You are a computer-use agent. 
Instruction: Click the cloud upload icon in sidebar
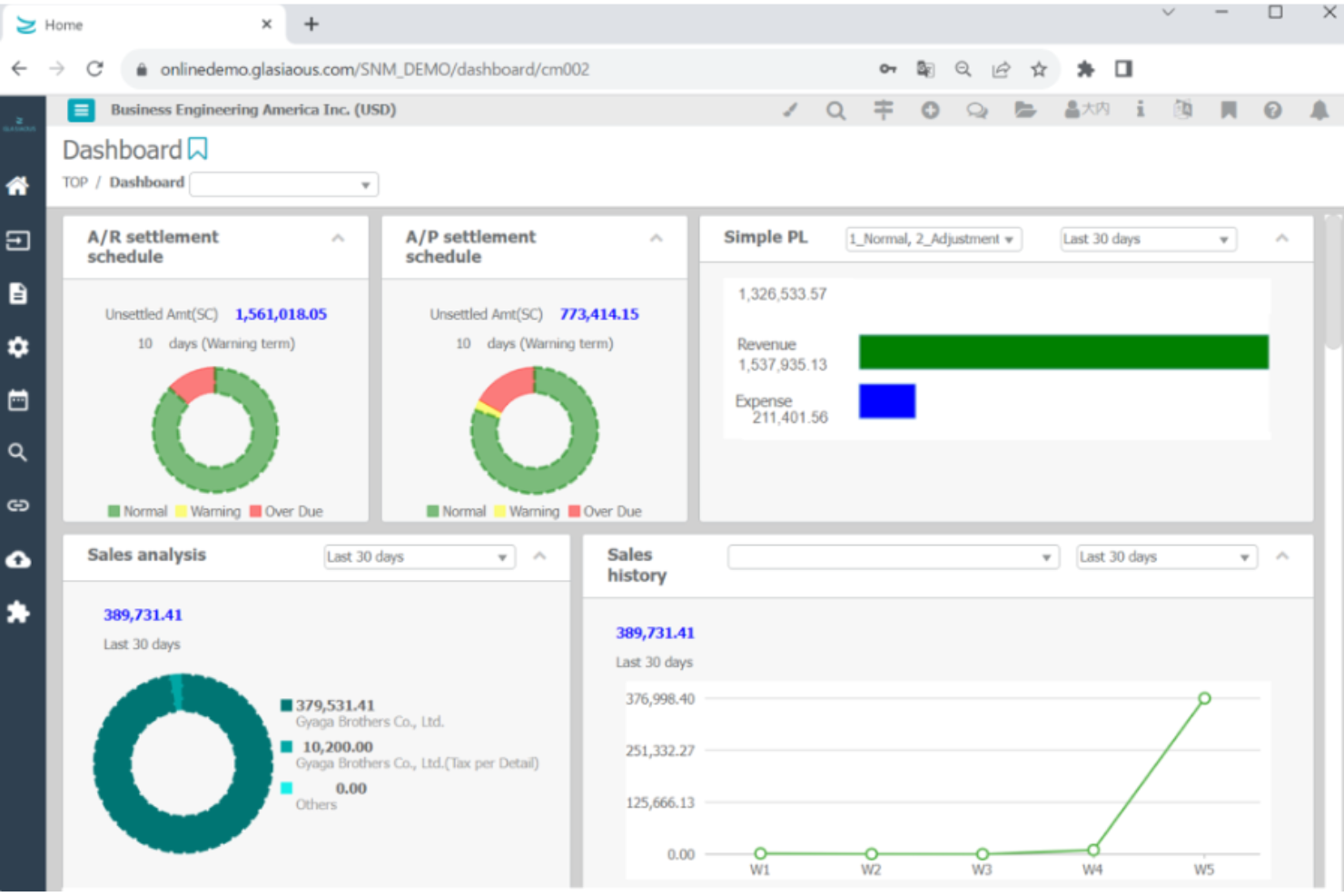point(18,559)
